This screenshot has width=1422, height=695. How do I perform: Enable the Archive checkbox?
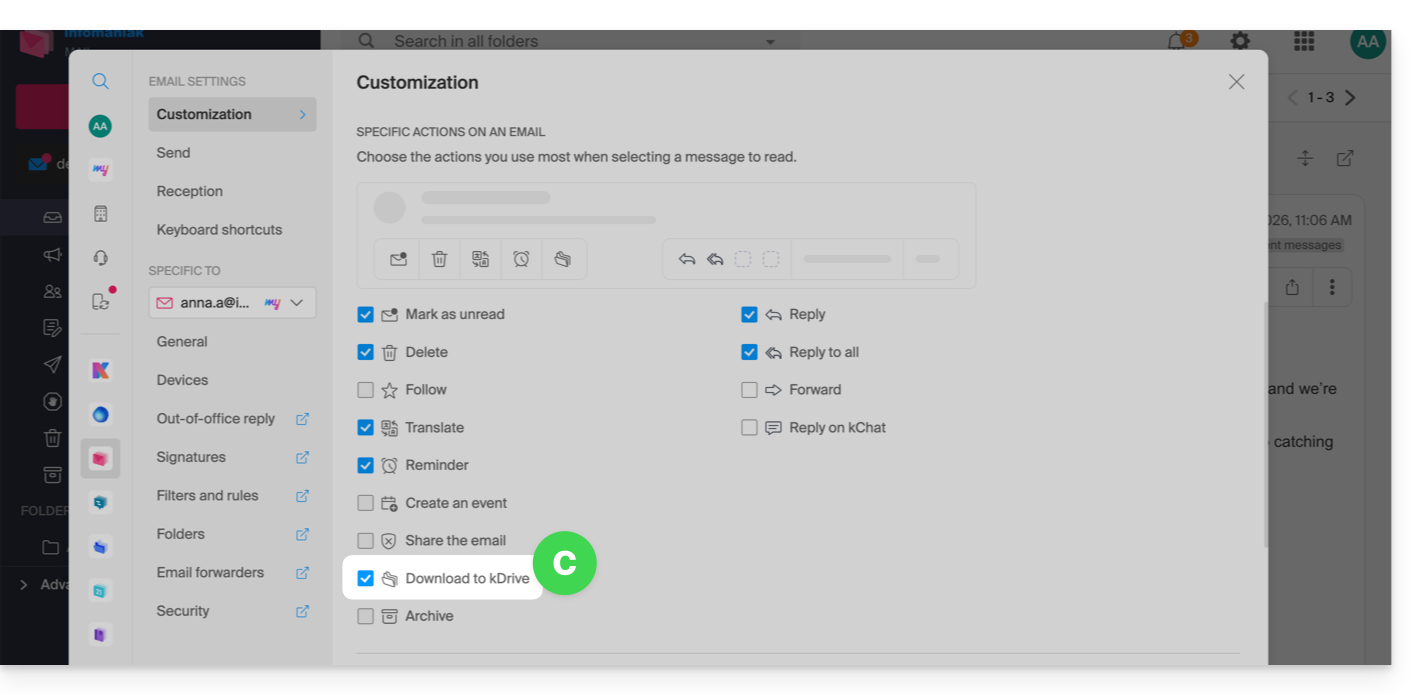click(x=365, y=616)
